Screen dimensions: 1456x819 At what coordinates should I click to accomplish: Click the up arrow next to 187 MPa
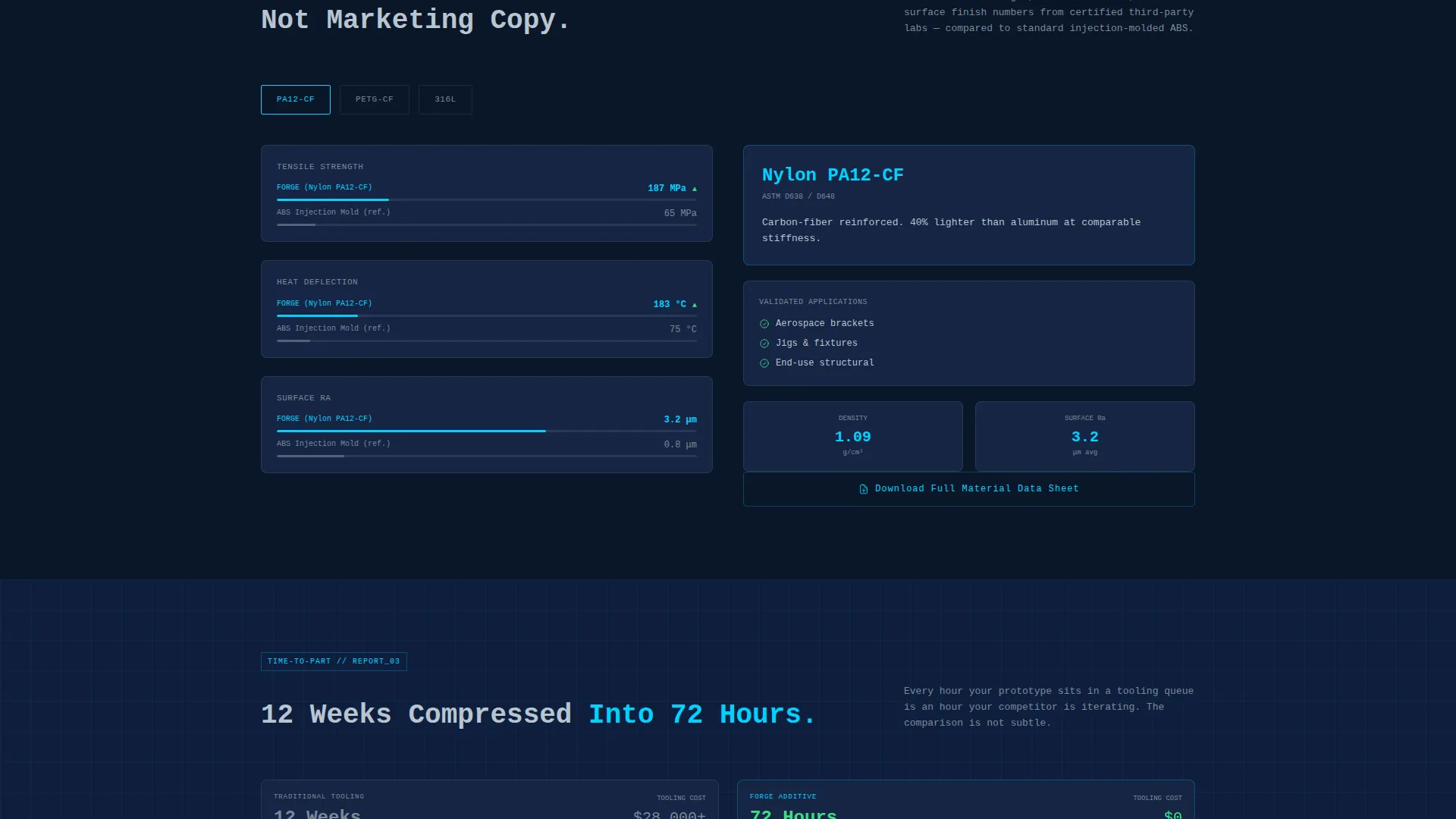tap(694, 189)
